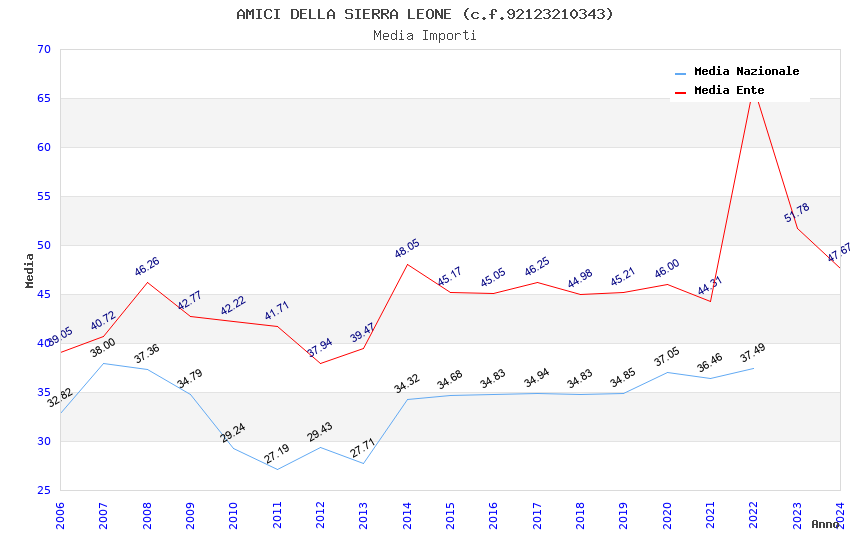
Task: Click the y-axis tick value 45
Action: [x=42, y=294]
